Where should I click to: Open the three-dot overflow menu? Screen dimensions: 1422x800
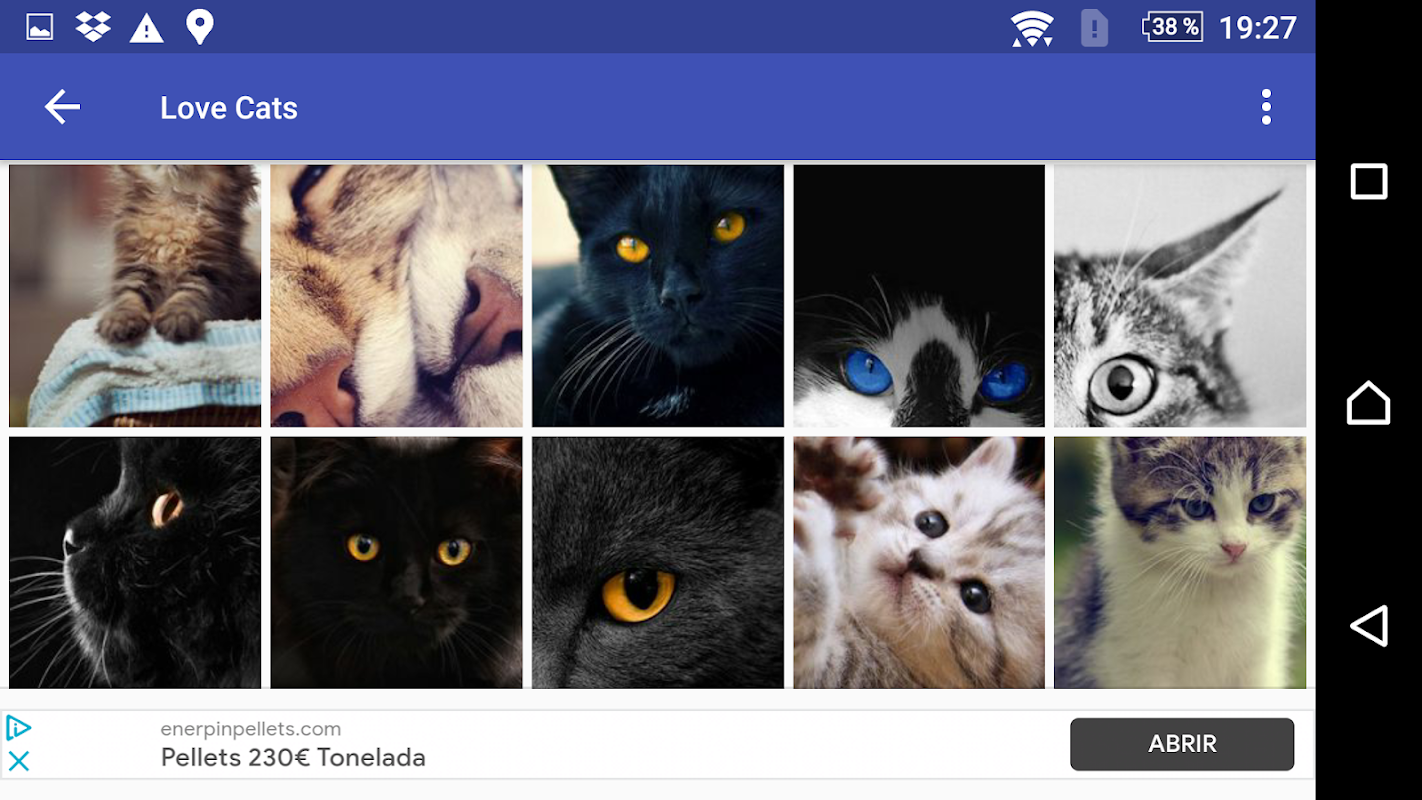[1266, 107]
